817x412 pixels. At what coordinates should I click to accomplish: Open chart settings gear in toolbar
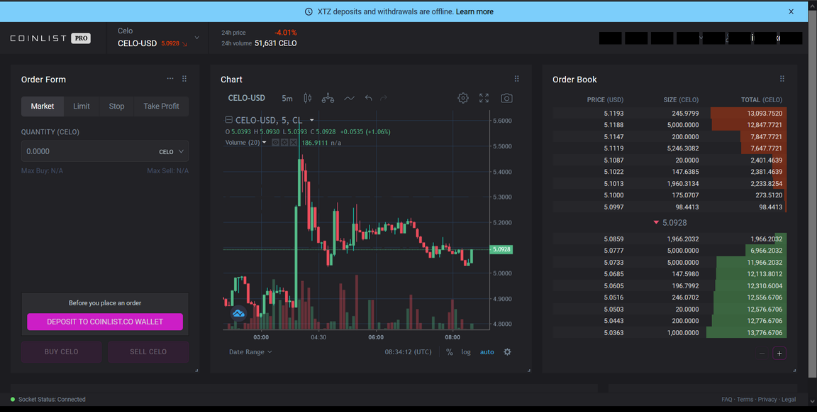coord(463,98)
